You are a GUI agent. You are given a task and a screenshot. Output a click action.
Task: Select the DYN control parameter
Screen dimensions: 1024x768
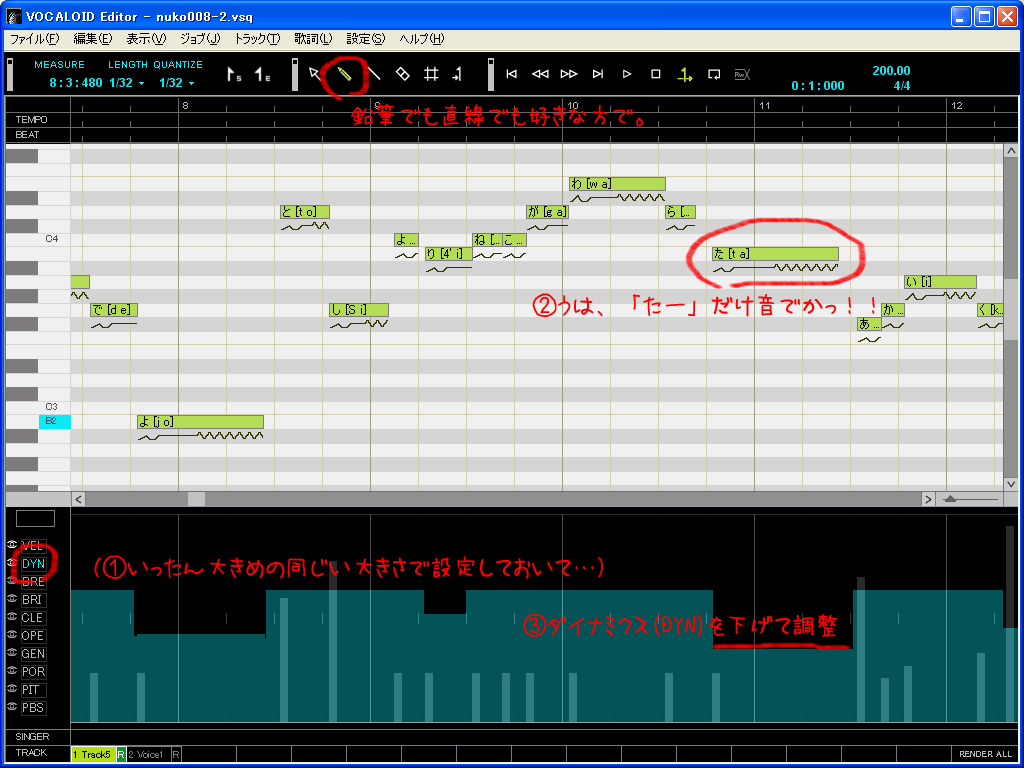tap(33, 563)
